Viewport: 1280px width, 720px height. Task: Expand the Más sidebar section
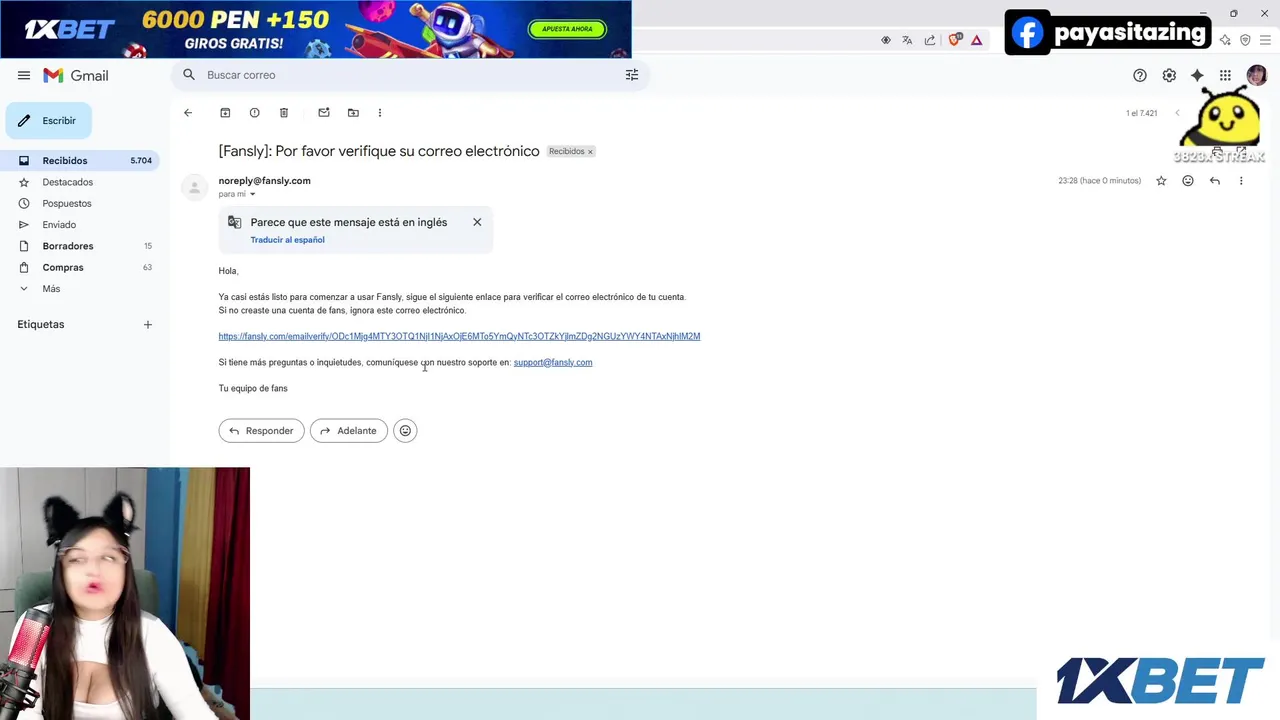(51, 289)
